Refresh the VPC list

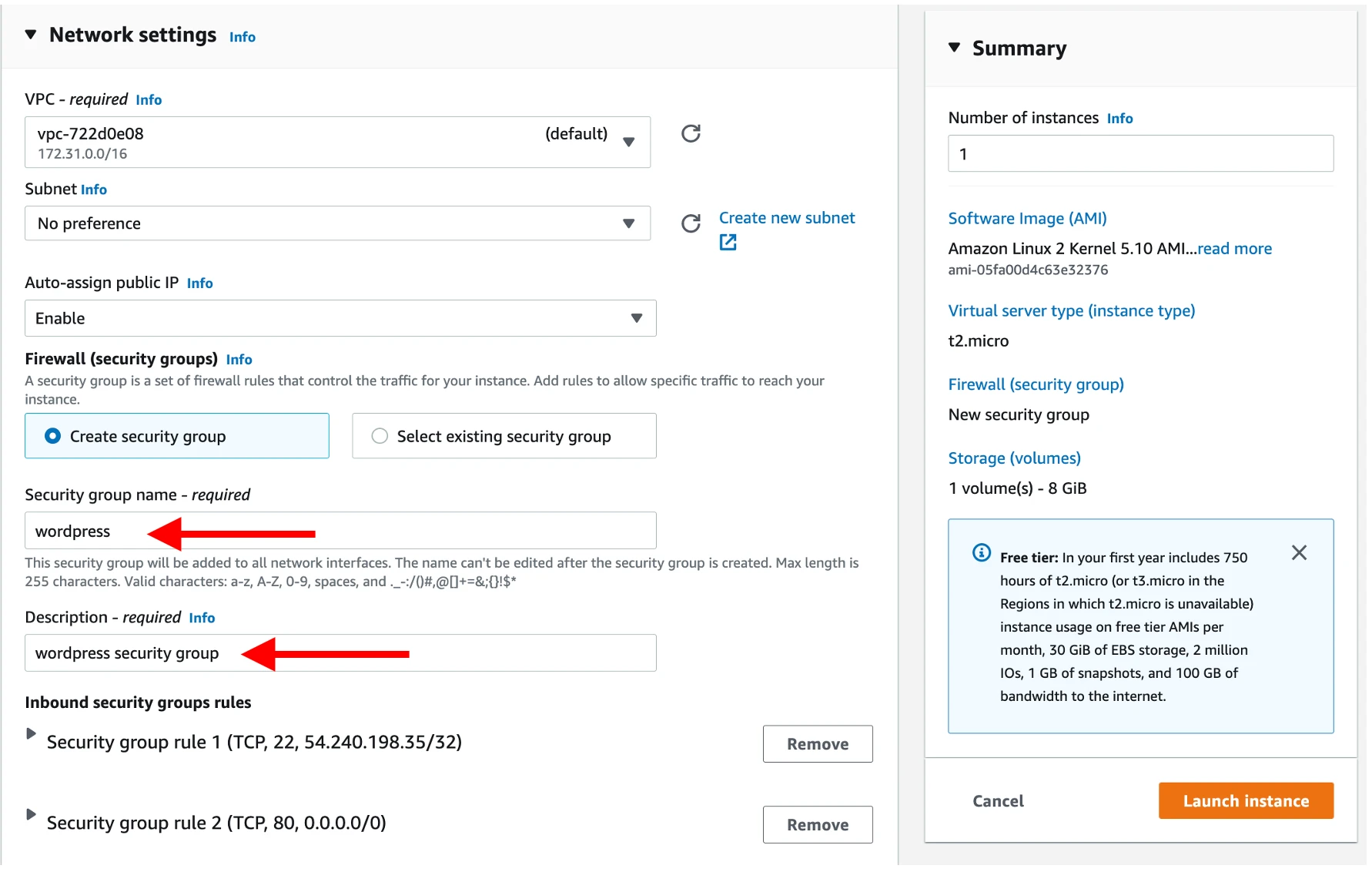pos(691,134)
